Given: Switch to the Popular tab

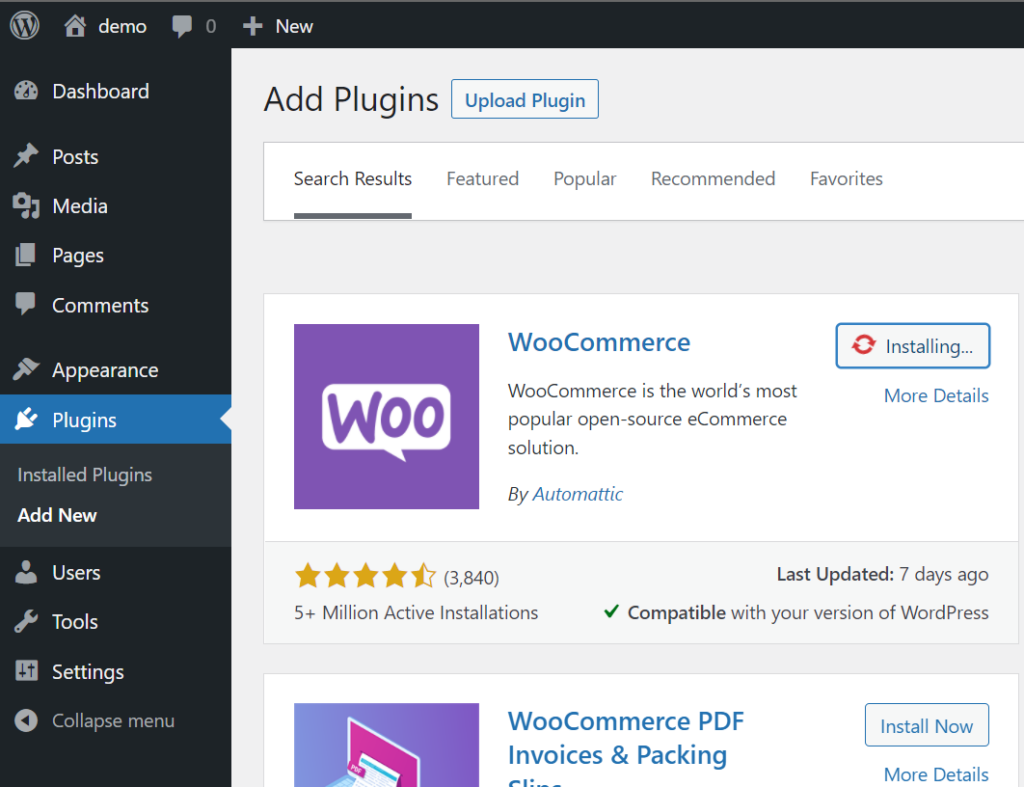Looking at the screenshot, I should point(584,179).
